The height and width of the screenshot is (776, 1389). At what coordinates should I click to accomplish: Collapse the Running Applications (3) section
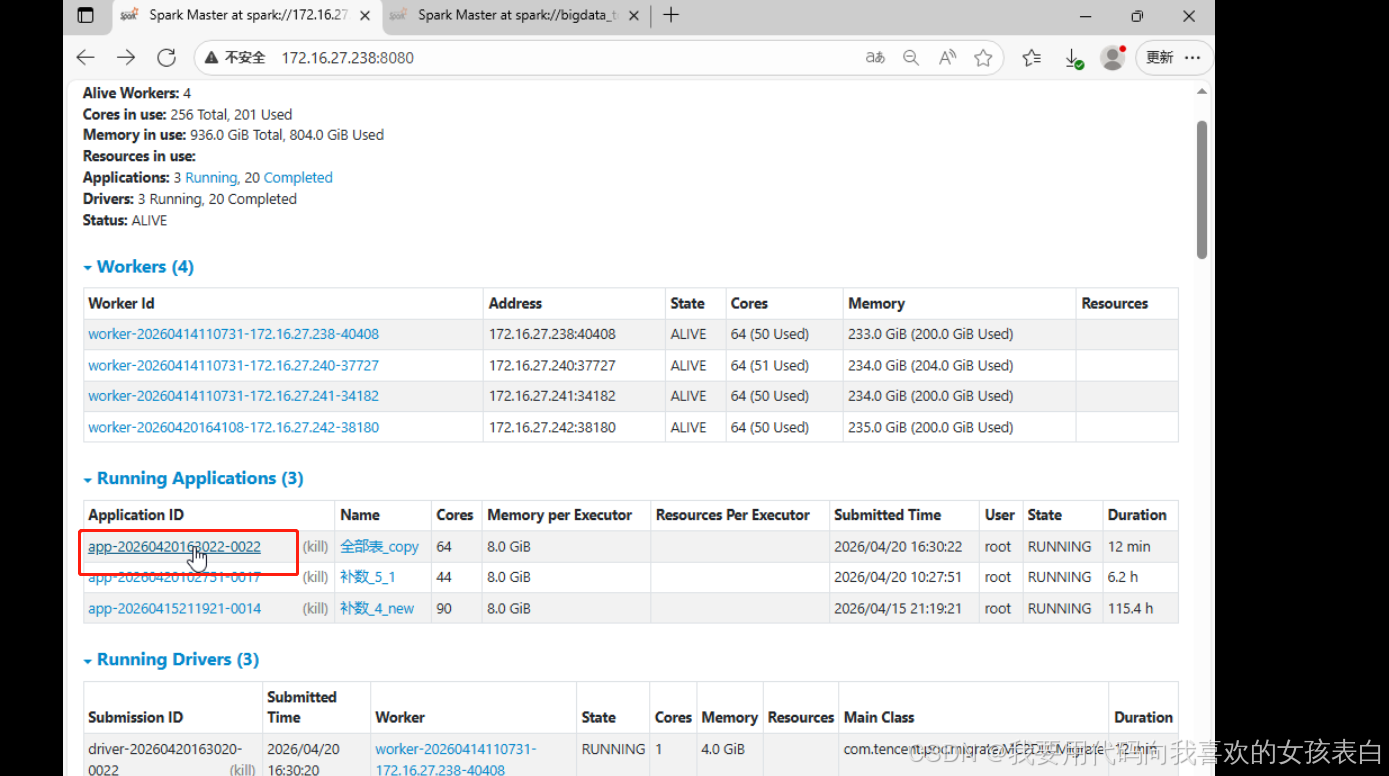tap(193, 478)
